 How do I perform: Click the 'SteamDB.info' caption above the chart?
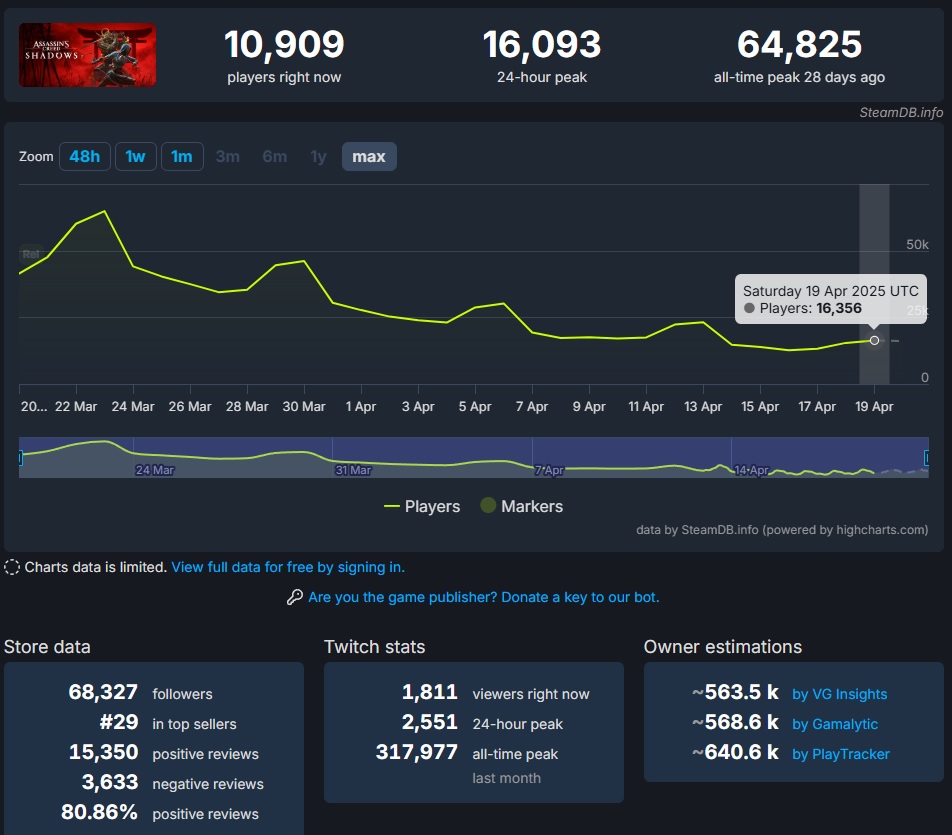tap(901, 112)
